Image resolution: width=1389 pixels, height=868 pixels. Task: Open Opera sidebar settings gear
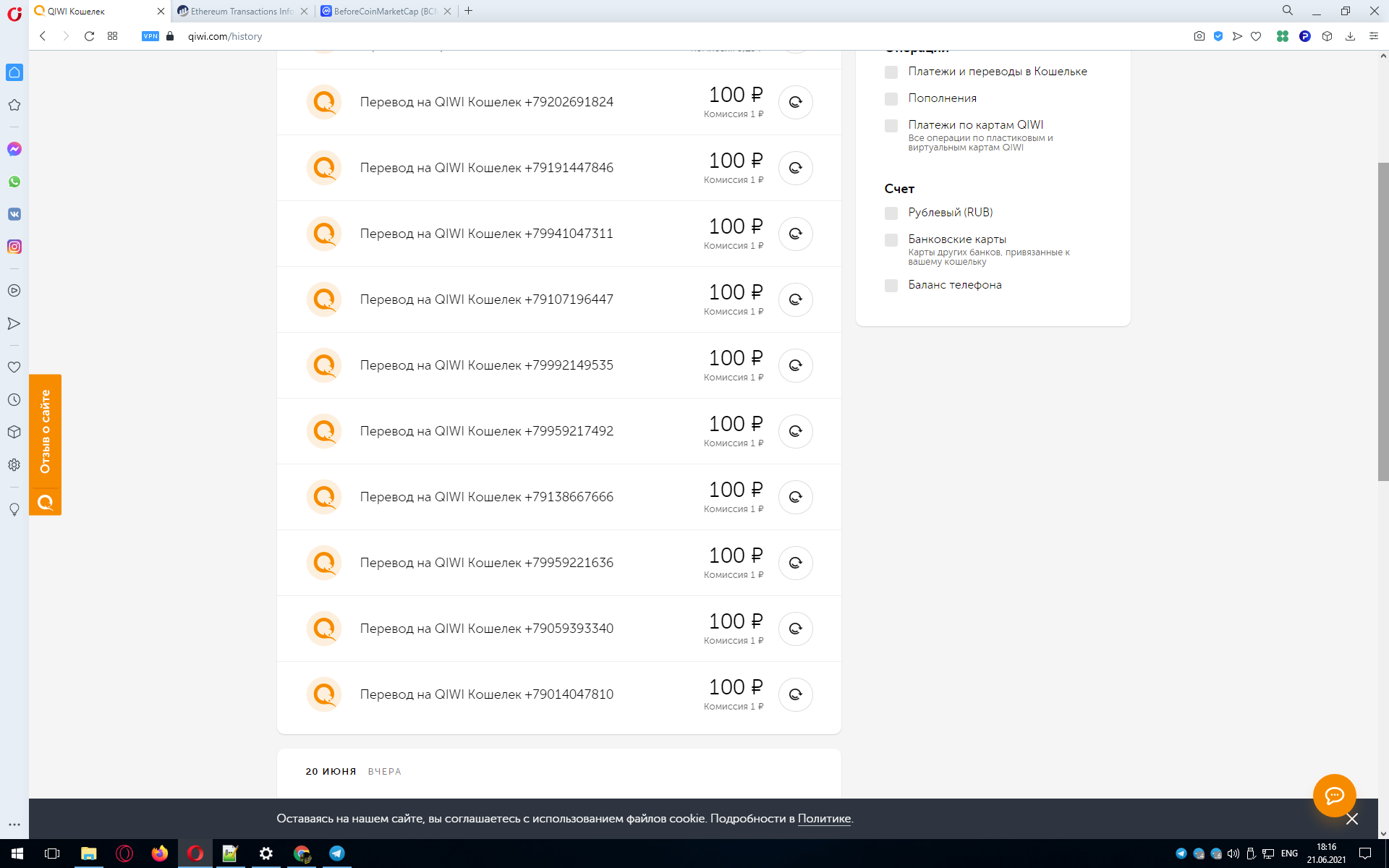tap(14, 465)
